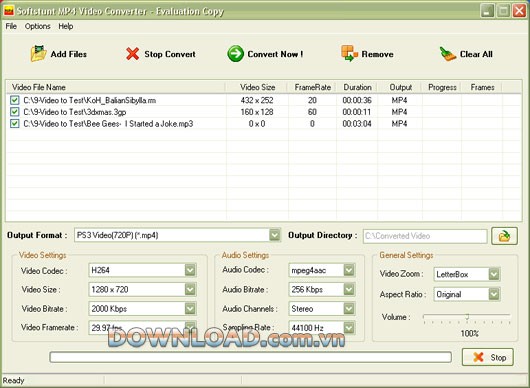The width and height of the screenshot is (530, 388).
Task: Expand the Video Codec H264 dropdown
Action: 190,270
